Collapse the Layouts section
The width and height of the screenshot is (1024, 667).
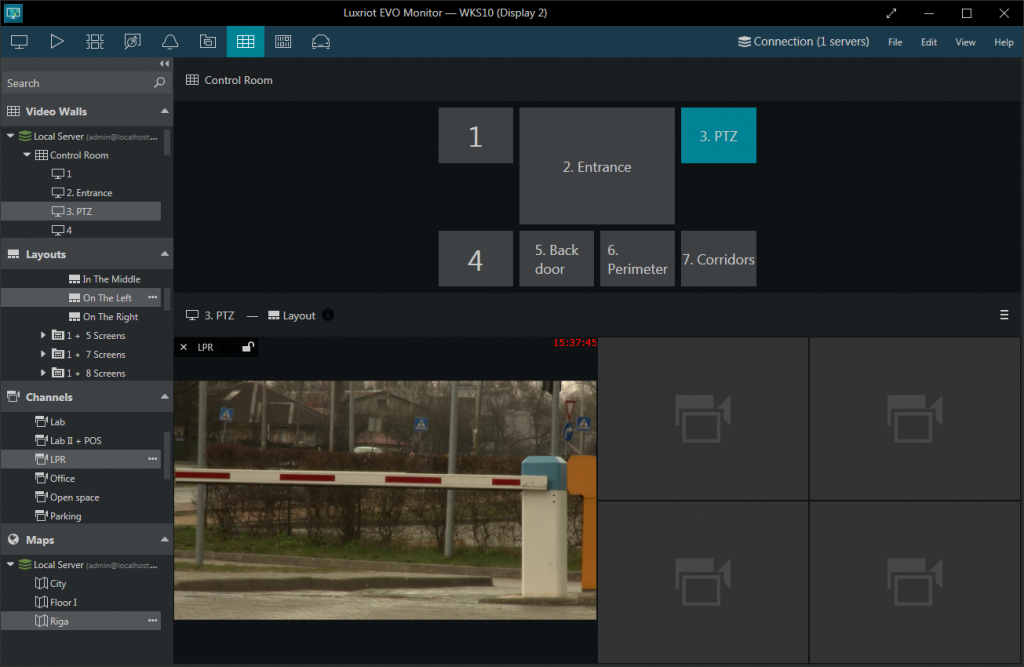point(165,253)
